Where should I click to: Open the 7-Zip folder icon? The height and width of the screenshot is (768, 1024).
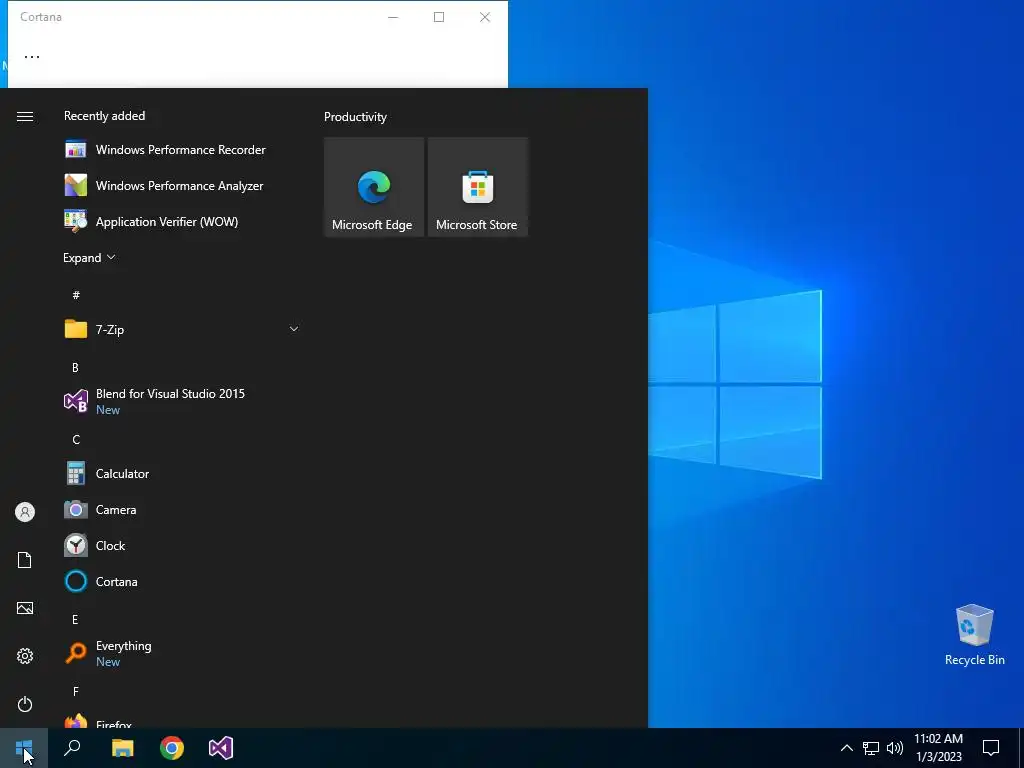coord(76,329)
